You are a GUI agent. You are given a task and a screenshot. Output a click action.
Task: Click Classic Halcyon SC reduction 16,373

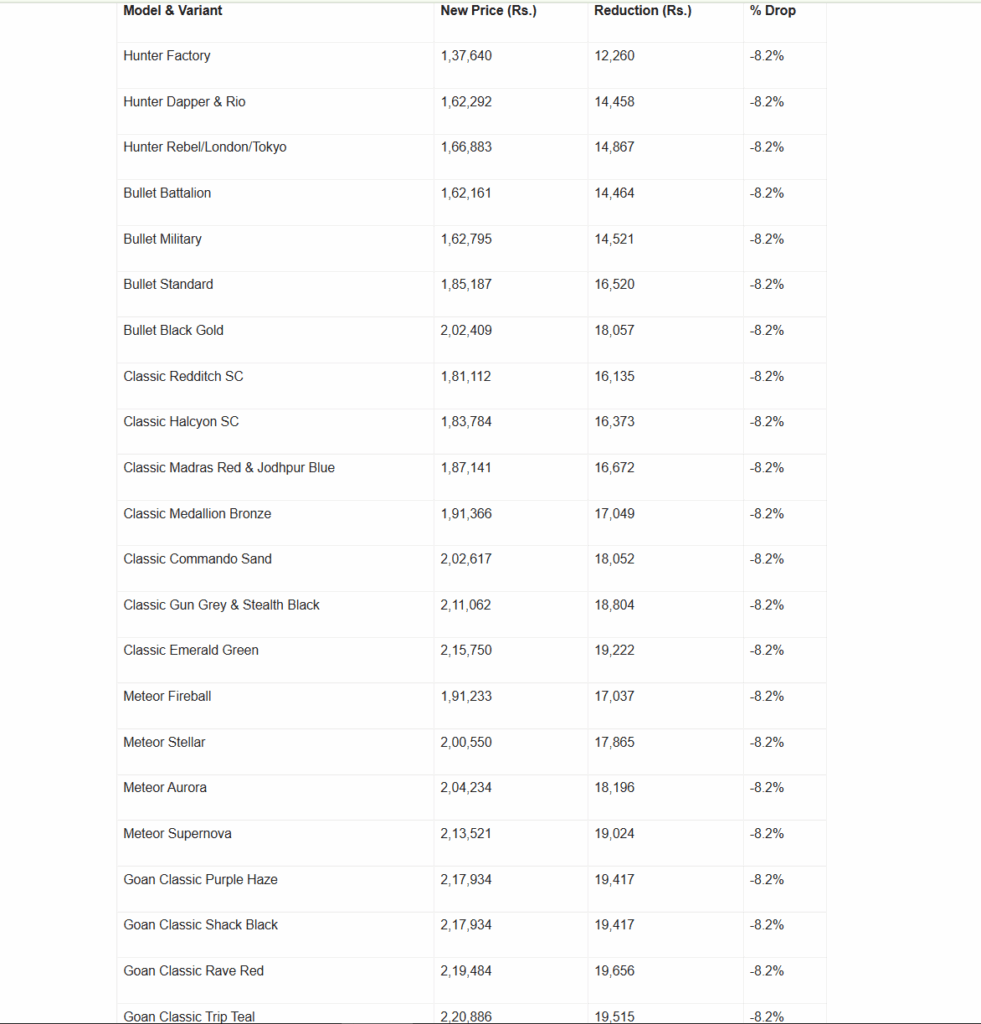pos(614,421)
